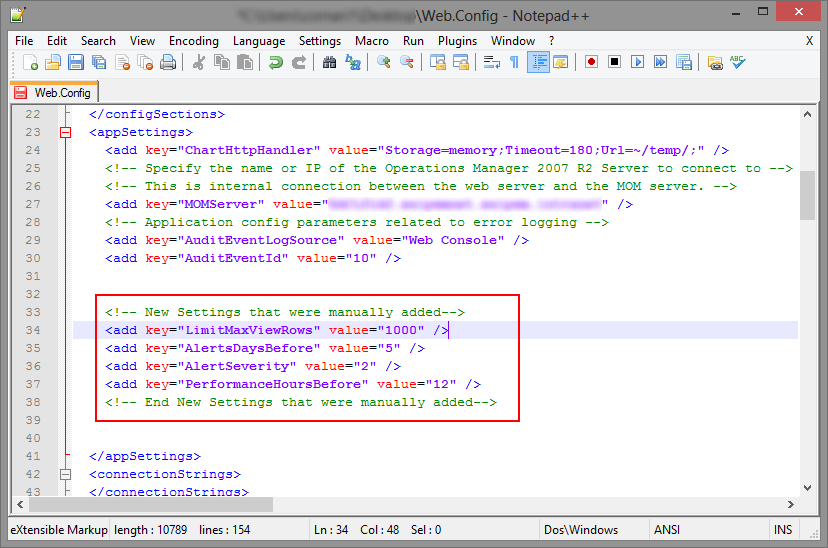
Task: Toggle synchronize horizontal scrolling icon
Action: pos(460,62)
